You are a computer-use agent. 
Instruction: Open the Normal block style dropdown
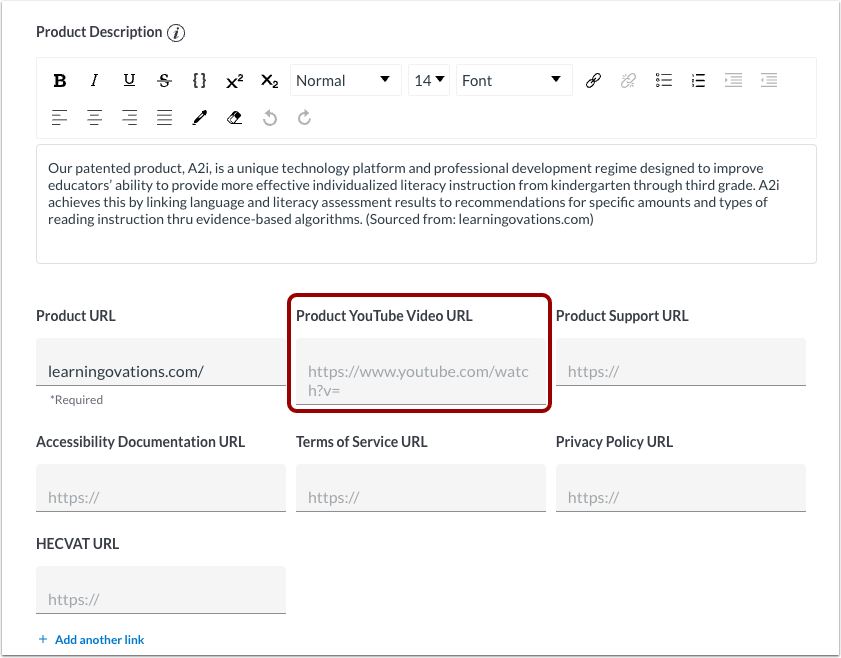pyautogui.click(x=345, y=80)
